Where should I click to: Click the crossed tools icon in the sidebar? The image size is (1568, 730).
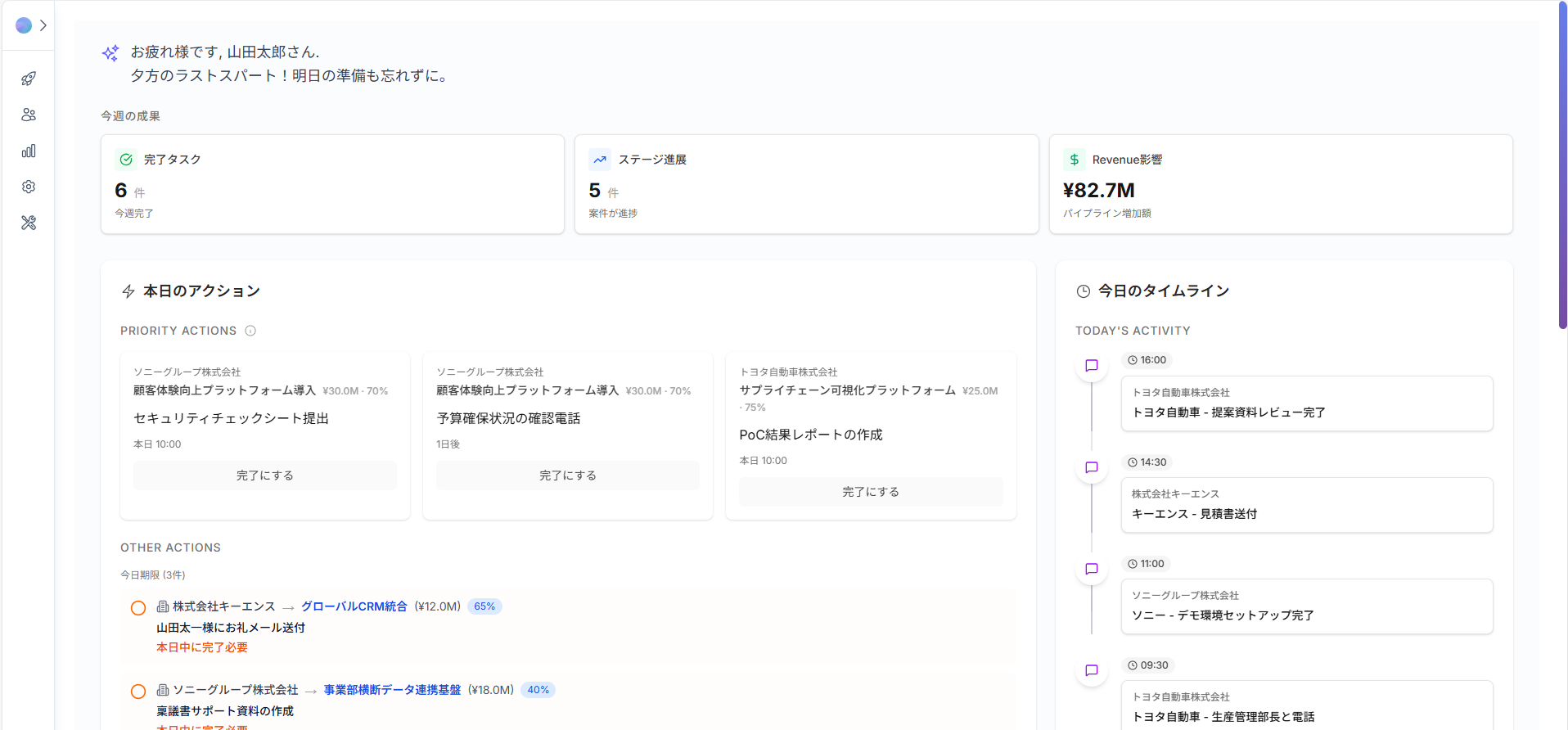(29, 223)
